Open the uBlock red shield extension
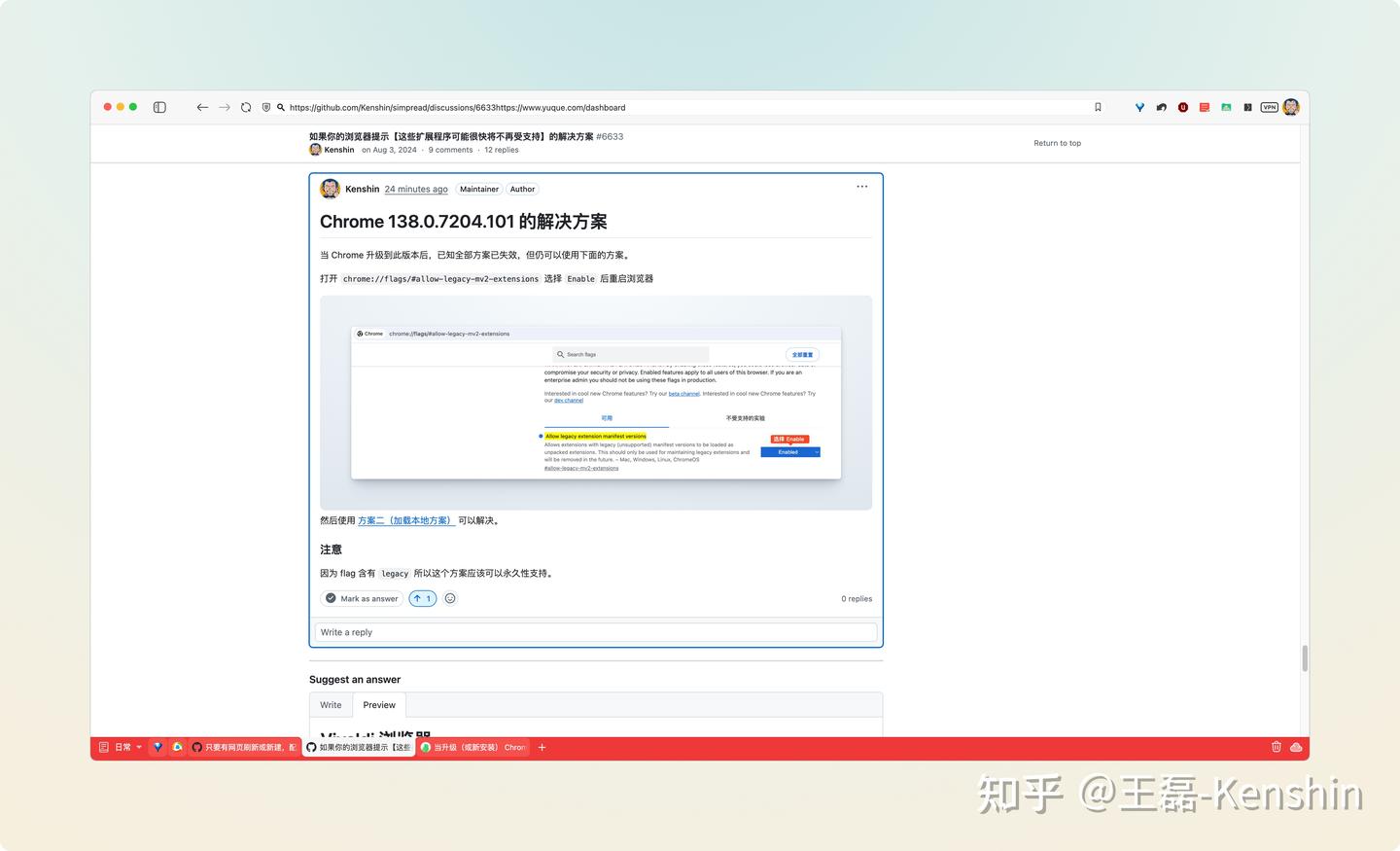The width and height of the screenshot is (1400, 851). (x=1183, y=107)
